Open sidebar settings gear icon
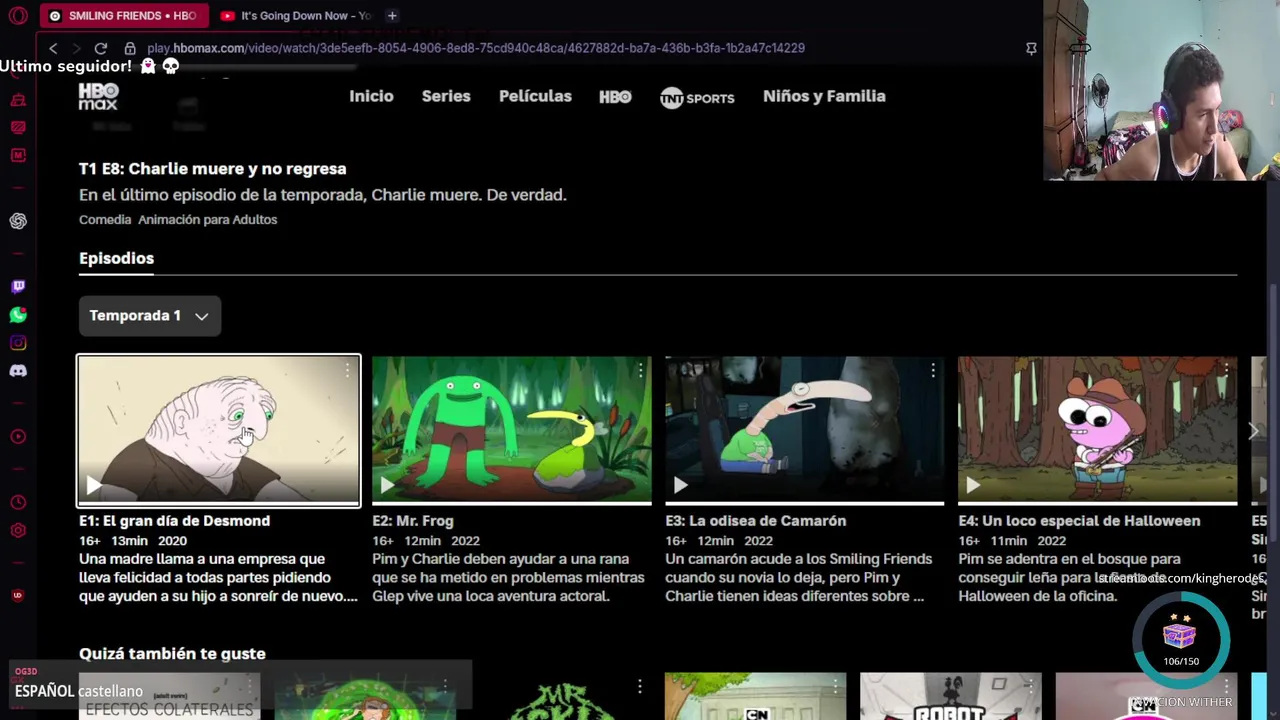This screenshot has height=720, width=1280. (18, 531)
